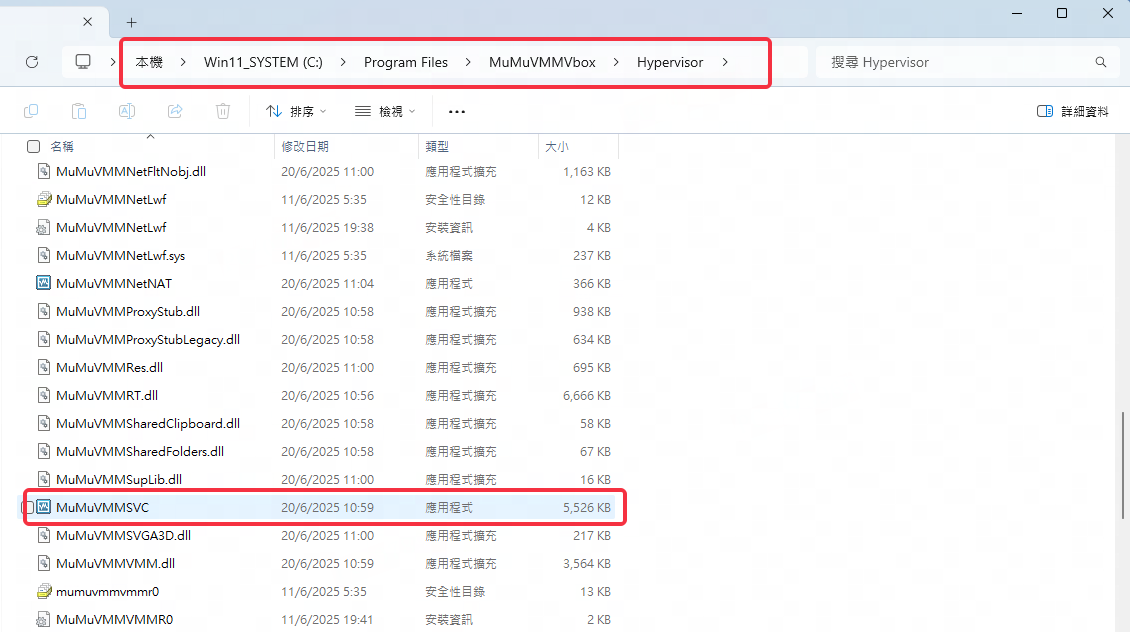Sort by the 修改日期 column header
Viewport: 1130px width, 632px height.
coord(305,146)
